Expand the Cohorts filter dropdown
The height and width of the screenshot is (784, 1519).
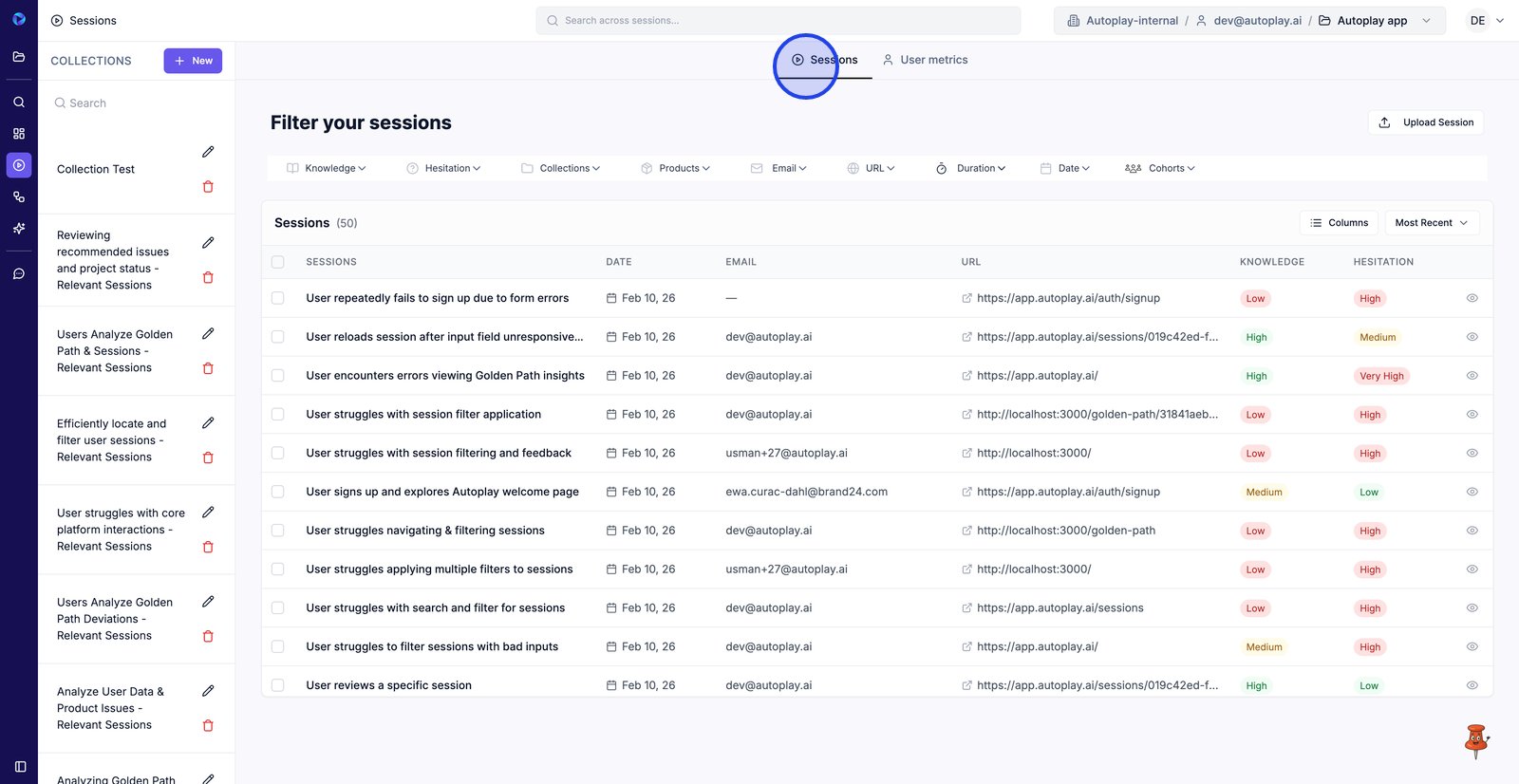point(1160,168)
